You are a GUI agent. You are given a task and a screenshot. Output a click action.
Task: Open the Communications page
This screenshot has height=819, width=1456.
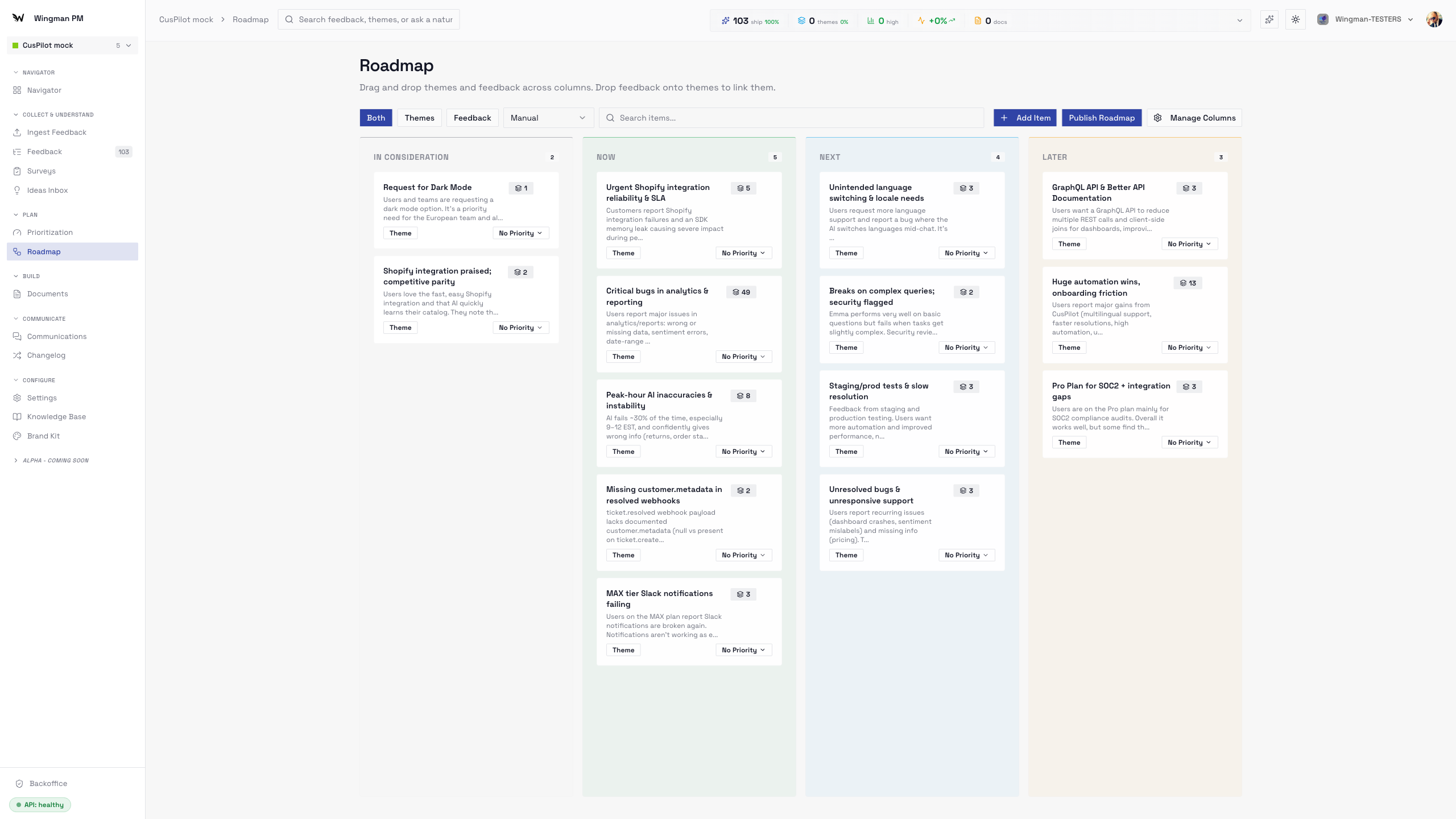pos(57,336)
